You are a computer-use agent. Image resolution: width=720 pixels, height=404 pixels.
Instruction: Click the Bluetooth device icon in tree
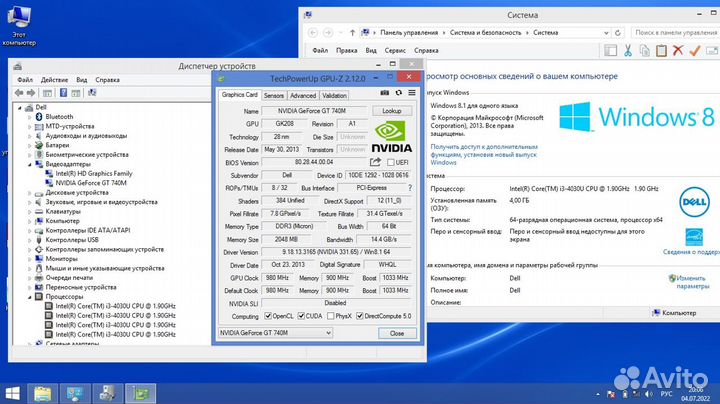coord(39,117)
